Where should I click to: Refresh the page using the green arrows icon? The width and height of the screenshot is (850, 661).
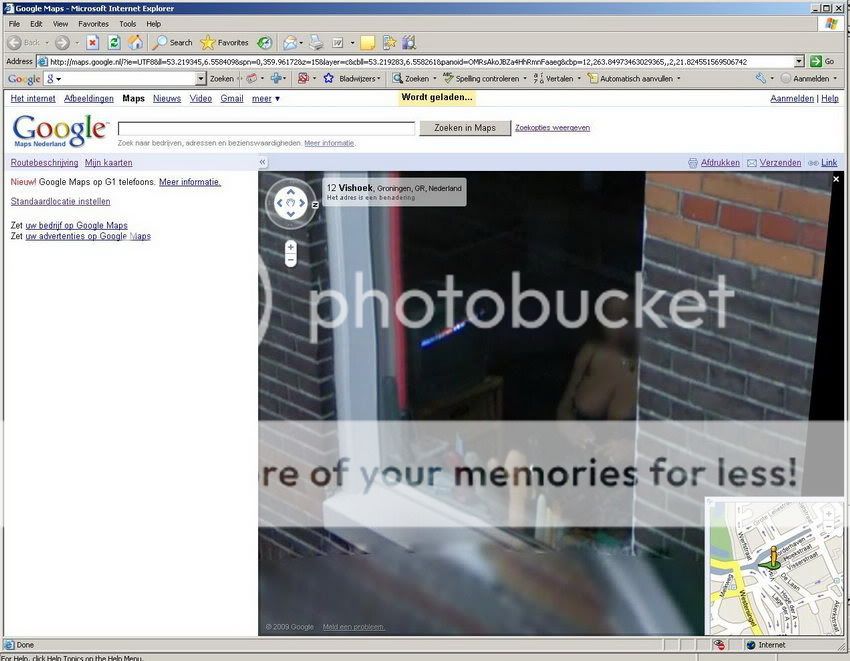point(114,42)
